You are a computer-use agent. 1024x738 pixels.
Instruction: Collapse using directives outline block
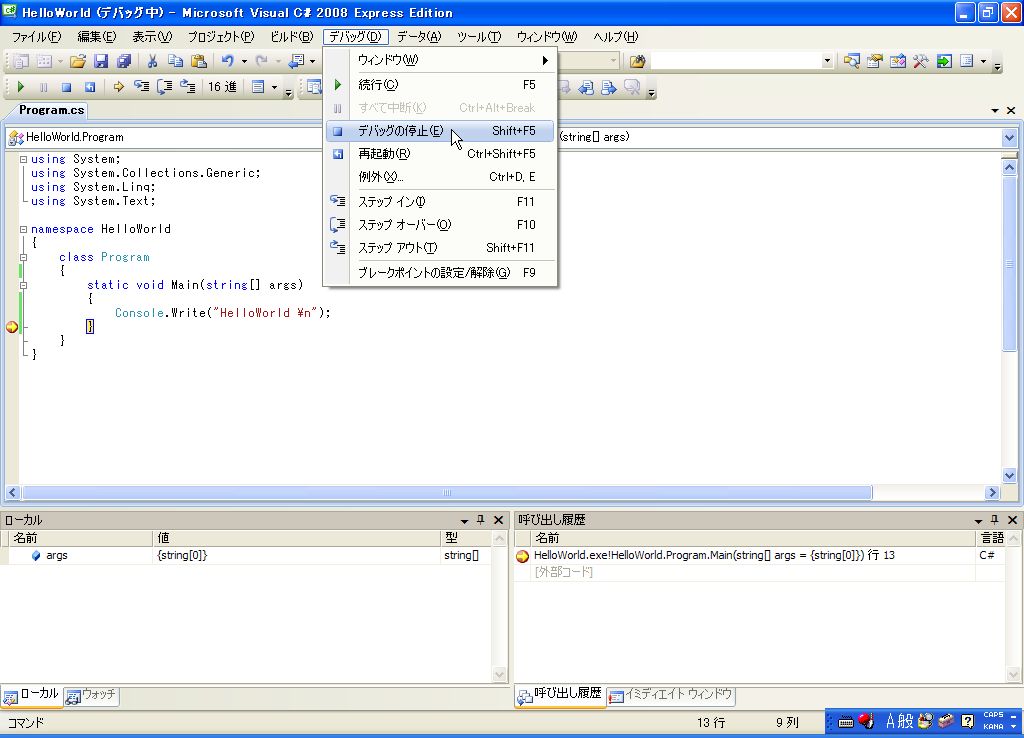click(x=24, y=159)
